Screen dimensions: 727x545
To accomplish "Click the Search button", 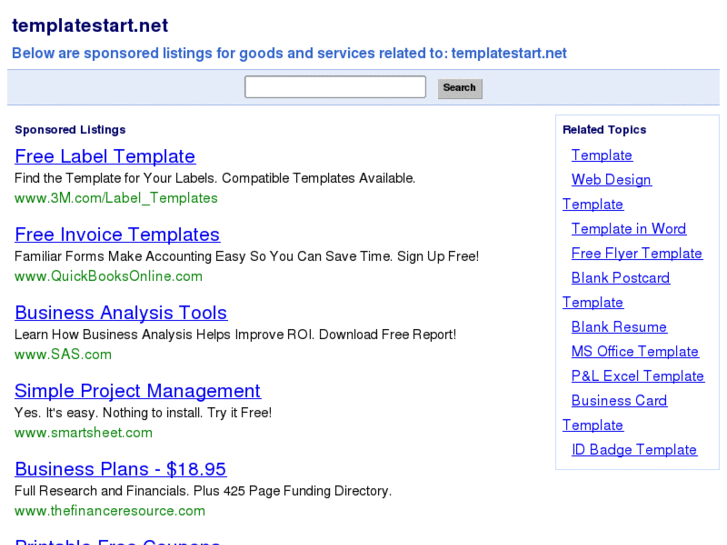I will [460, 88].
